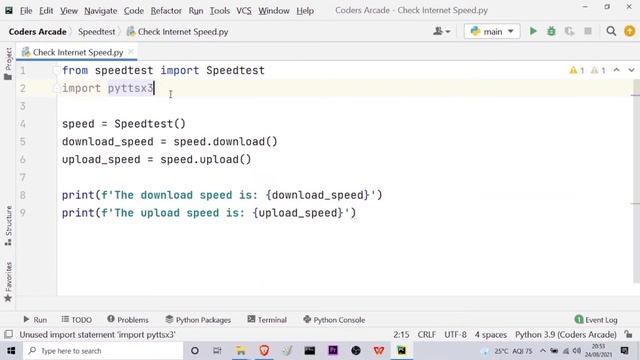Viewport: 640px width, 360px height.
Task: Click line number 8 in the gutter
Action: [23, 195]
